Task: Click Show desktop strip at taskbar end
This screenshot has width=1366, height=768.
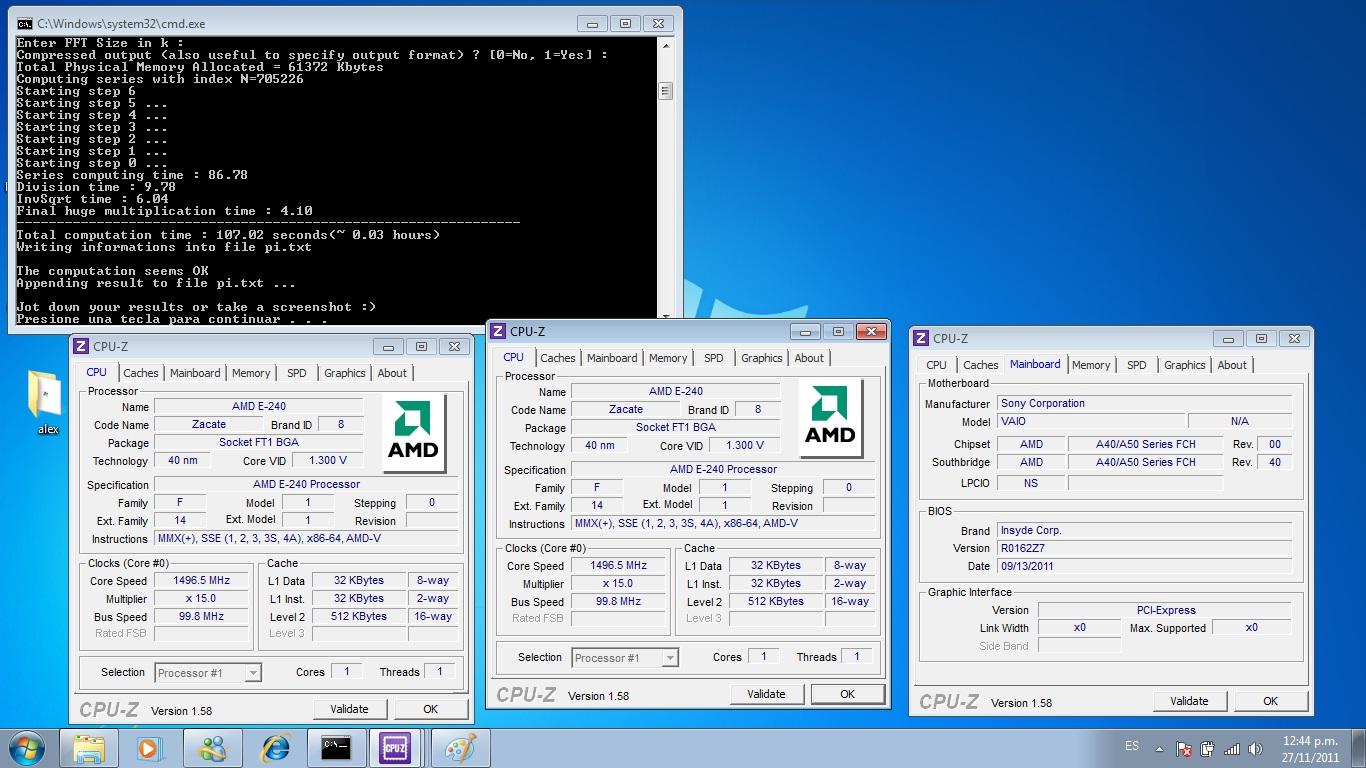Action: click(1358, 748)
